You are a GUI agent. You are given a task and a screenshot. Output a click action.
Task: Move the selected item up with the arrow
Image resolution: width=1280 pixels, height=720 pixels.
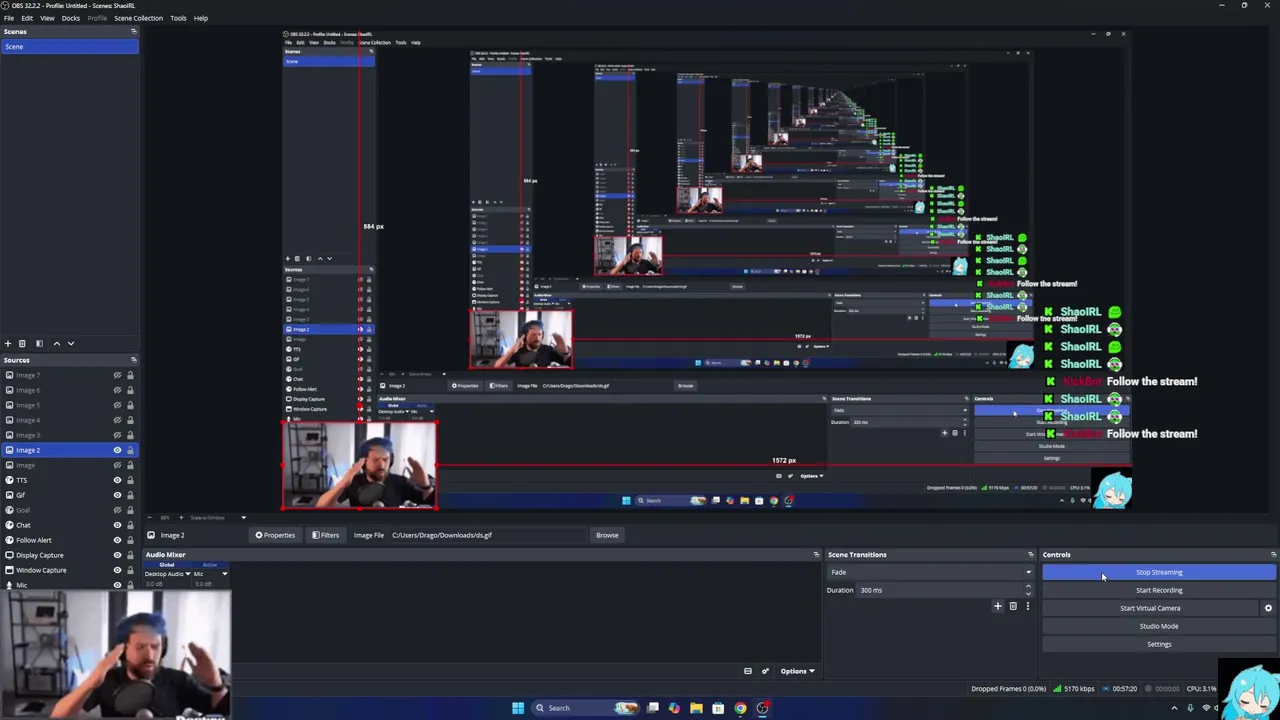56,343
